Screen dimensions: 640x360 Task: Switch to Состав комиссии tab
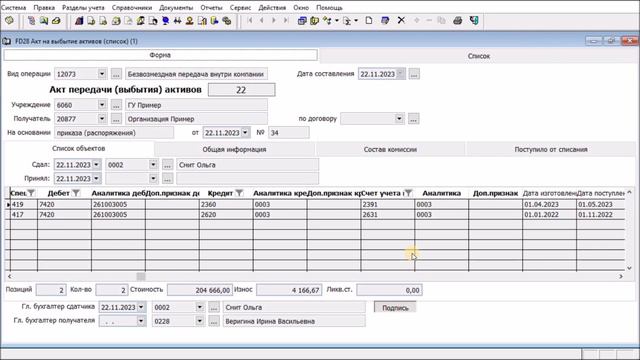390,149
